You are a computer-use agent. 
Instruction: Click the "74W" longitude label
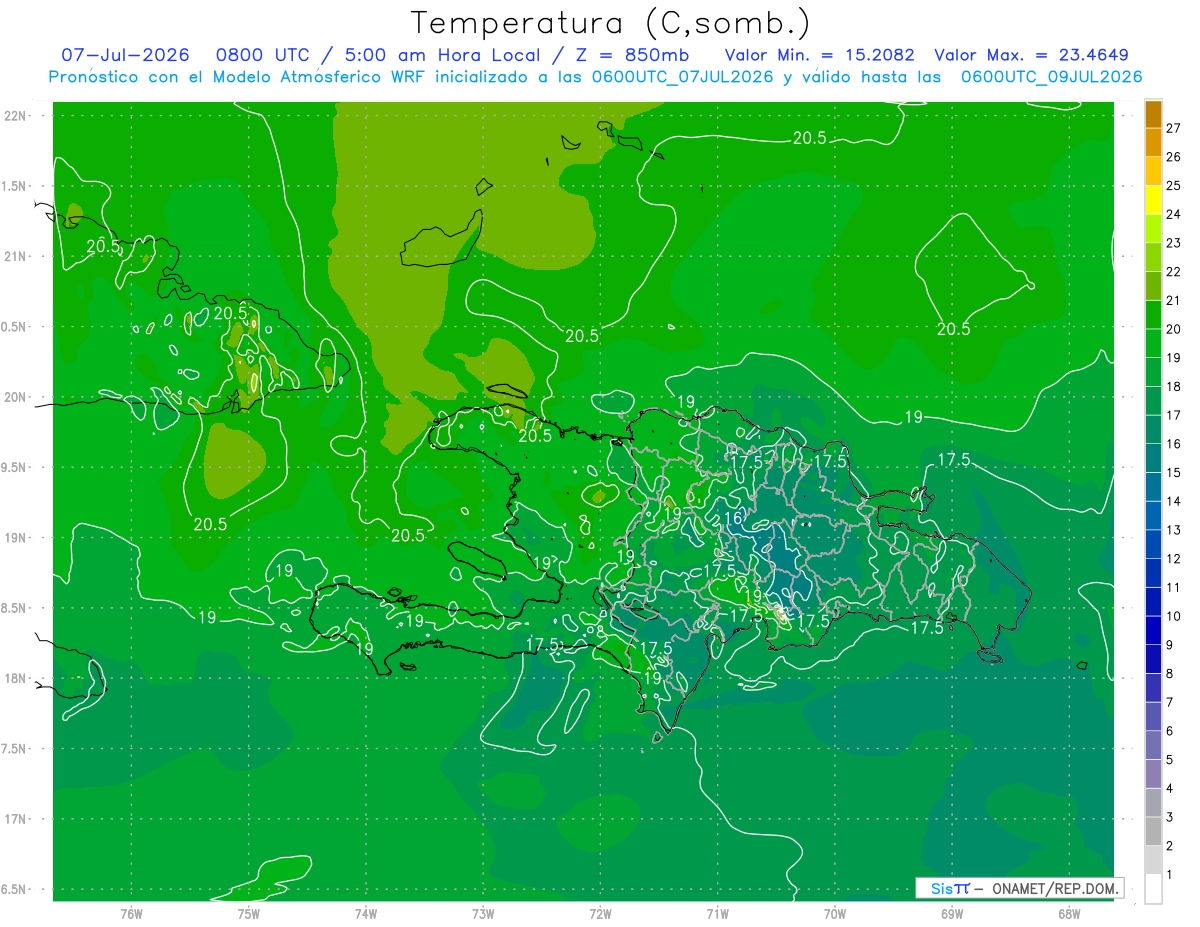tap(366, 914)
